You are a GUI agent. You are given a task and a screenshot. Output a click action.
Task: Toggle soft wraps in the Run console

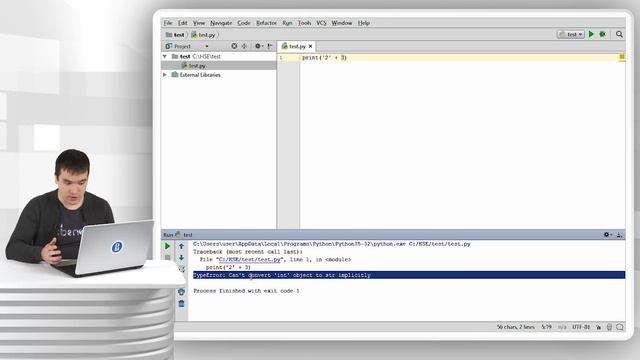coord(181,269)
